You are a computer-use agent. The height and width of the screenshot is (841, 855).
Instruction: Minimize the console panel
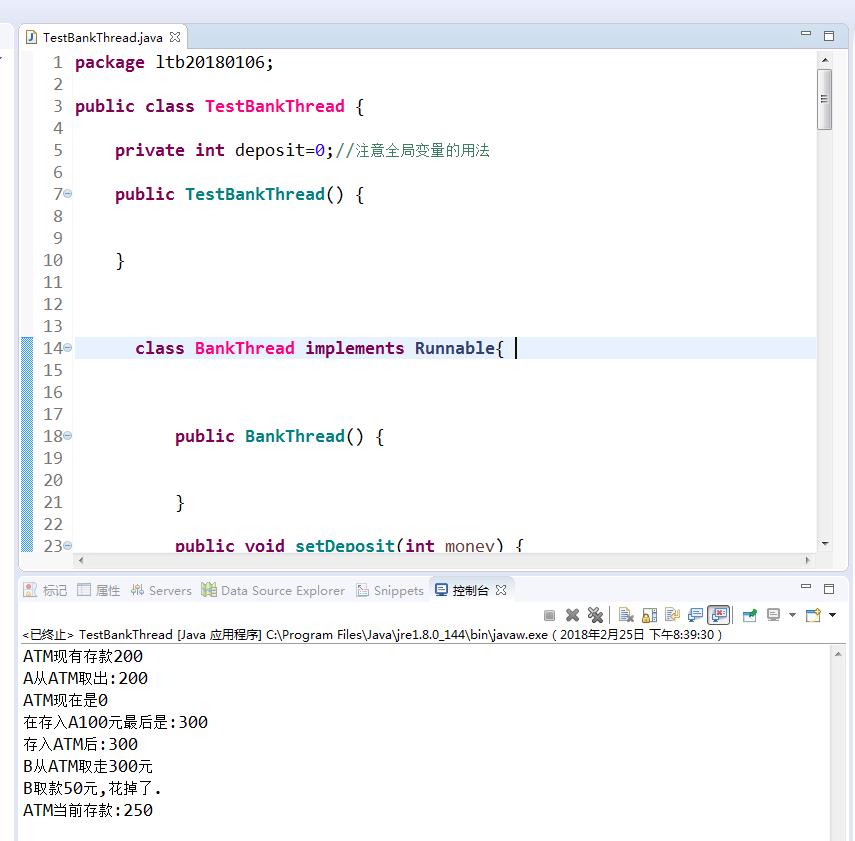tap(805, 587)
